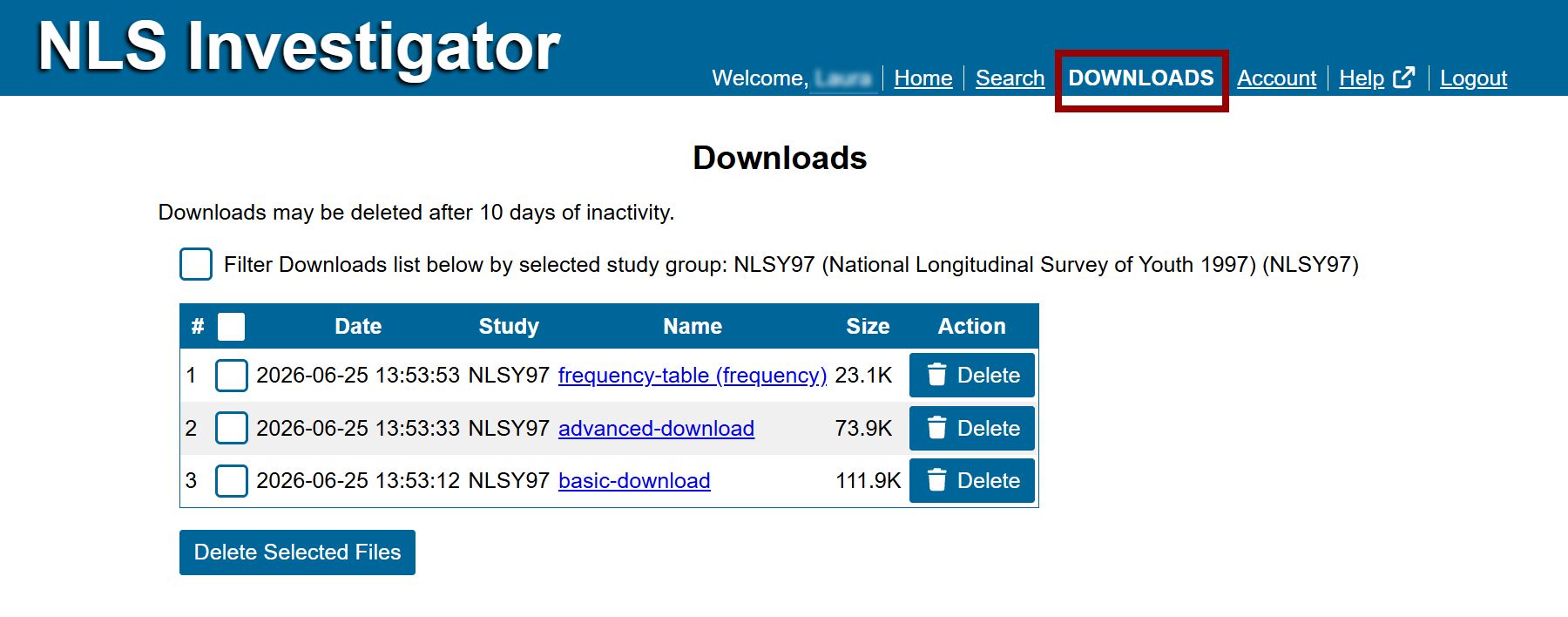Toggle the select-all checkbox in table header
The height and width of the screenshot is (617, 1568).
231,327
